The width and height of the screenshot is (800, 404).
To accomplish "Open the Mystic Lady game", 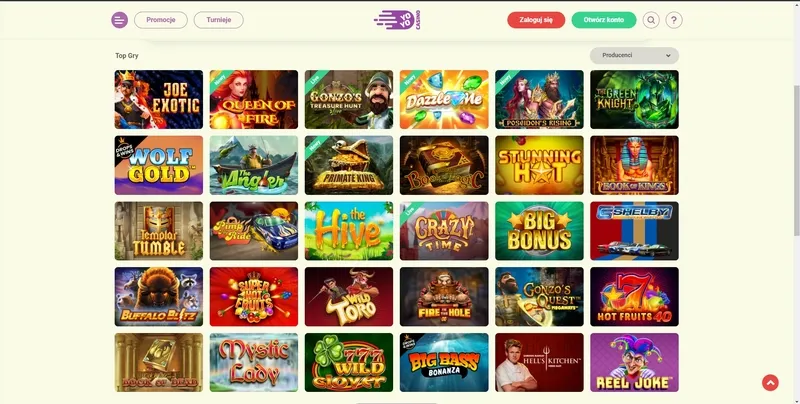I will (x=254, y=363).
